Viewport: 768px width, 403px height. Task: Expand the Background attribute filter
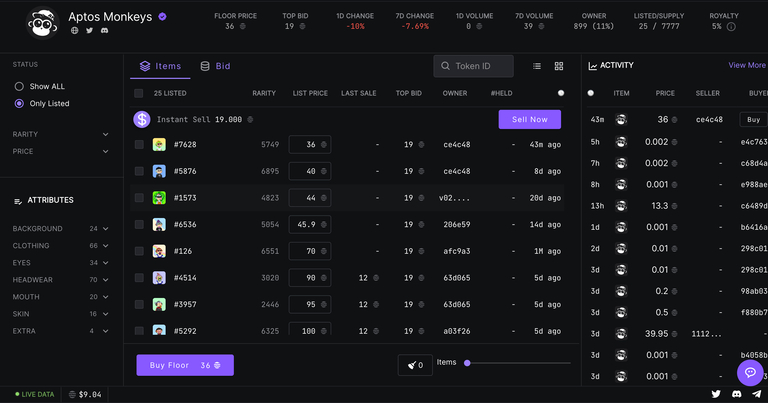(x=105, y=229)
